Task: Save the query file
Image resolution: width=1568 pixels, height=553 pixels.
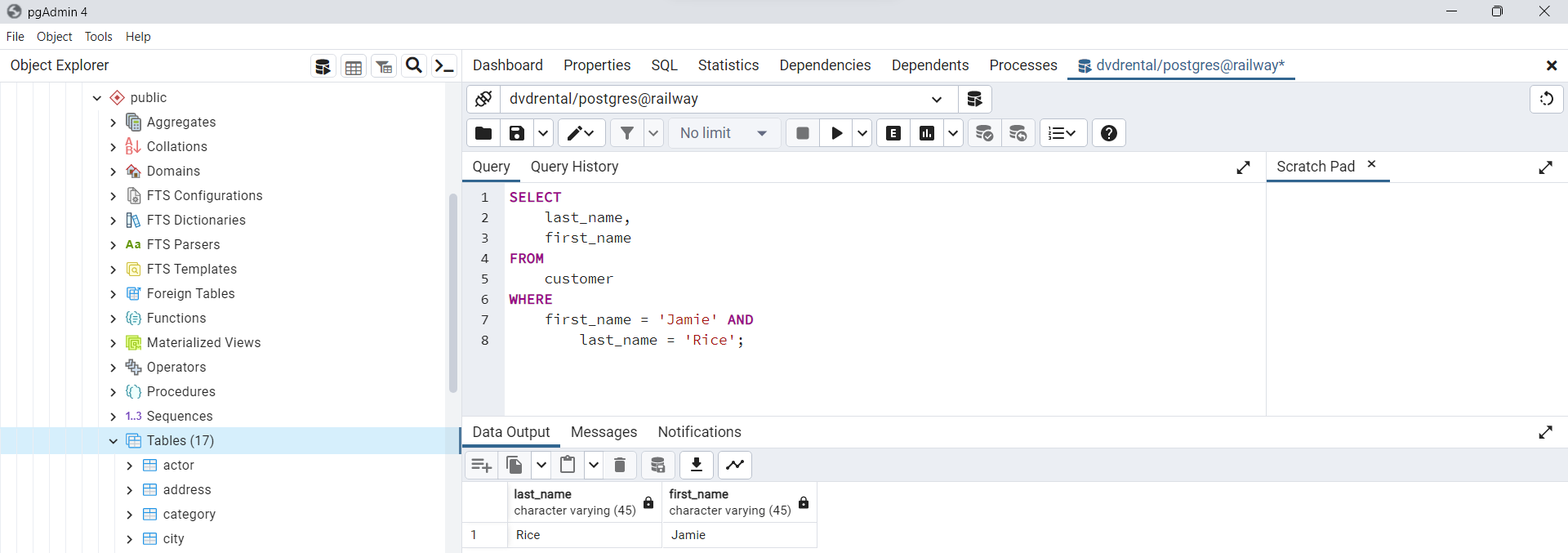Action: tap(517, 133)
